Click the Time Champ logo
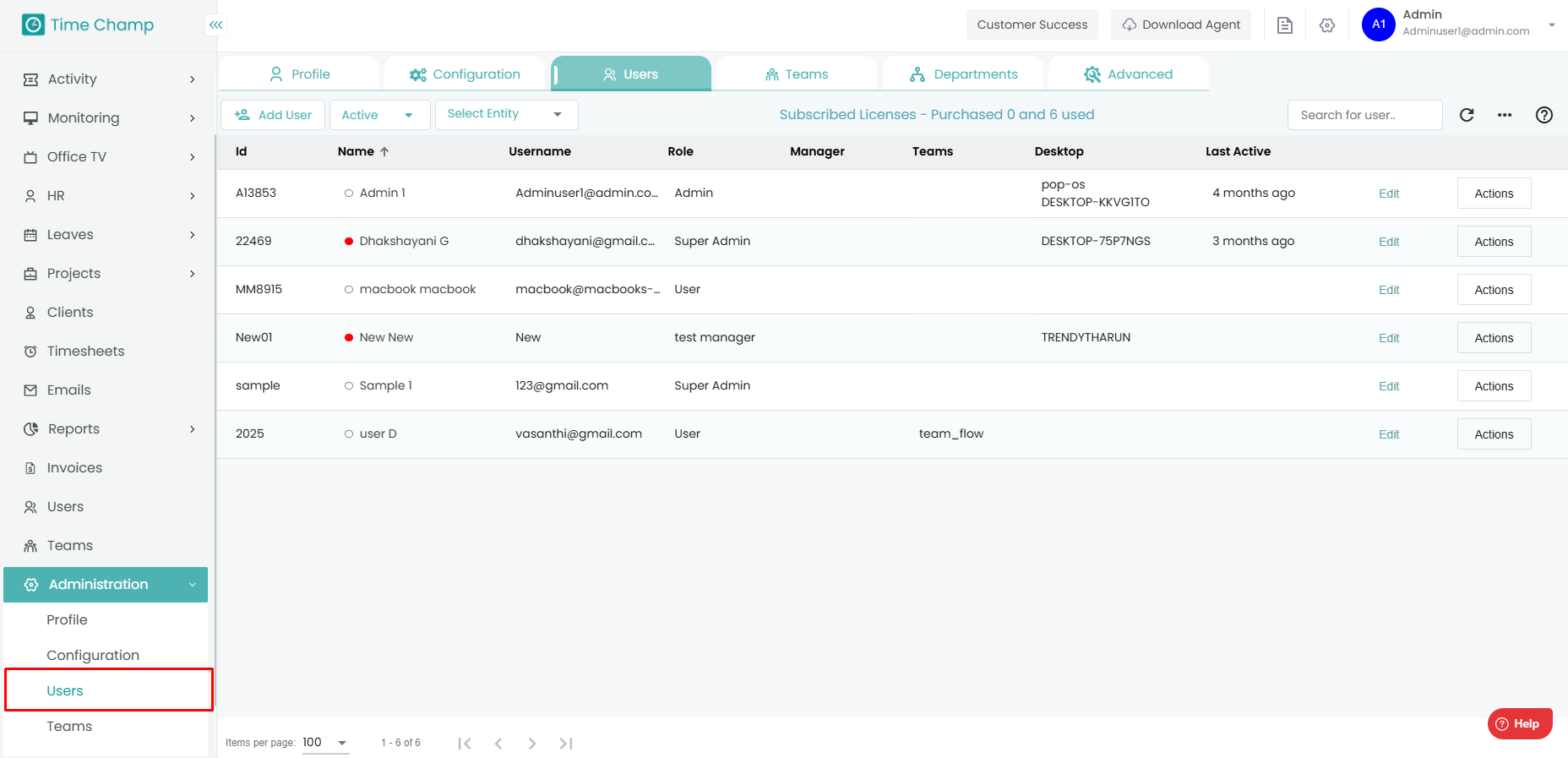 click(x=88, y=25)
